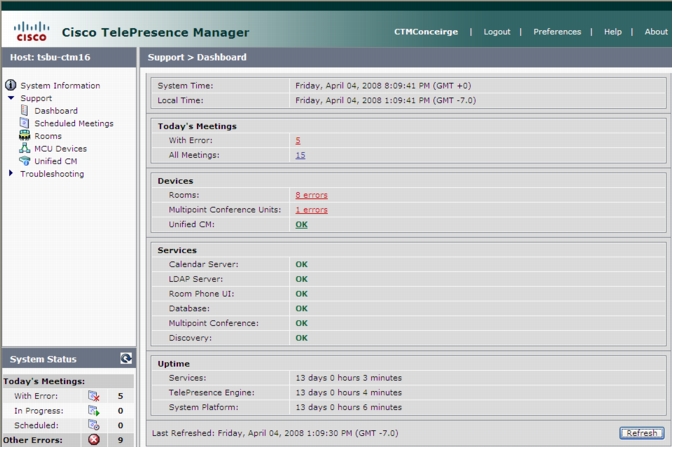Open the All Meetings count link 15
The image size is (697, 468).
(300, 155)
